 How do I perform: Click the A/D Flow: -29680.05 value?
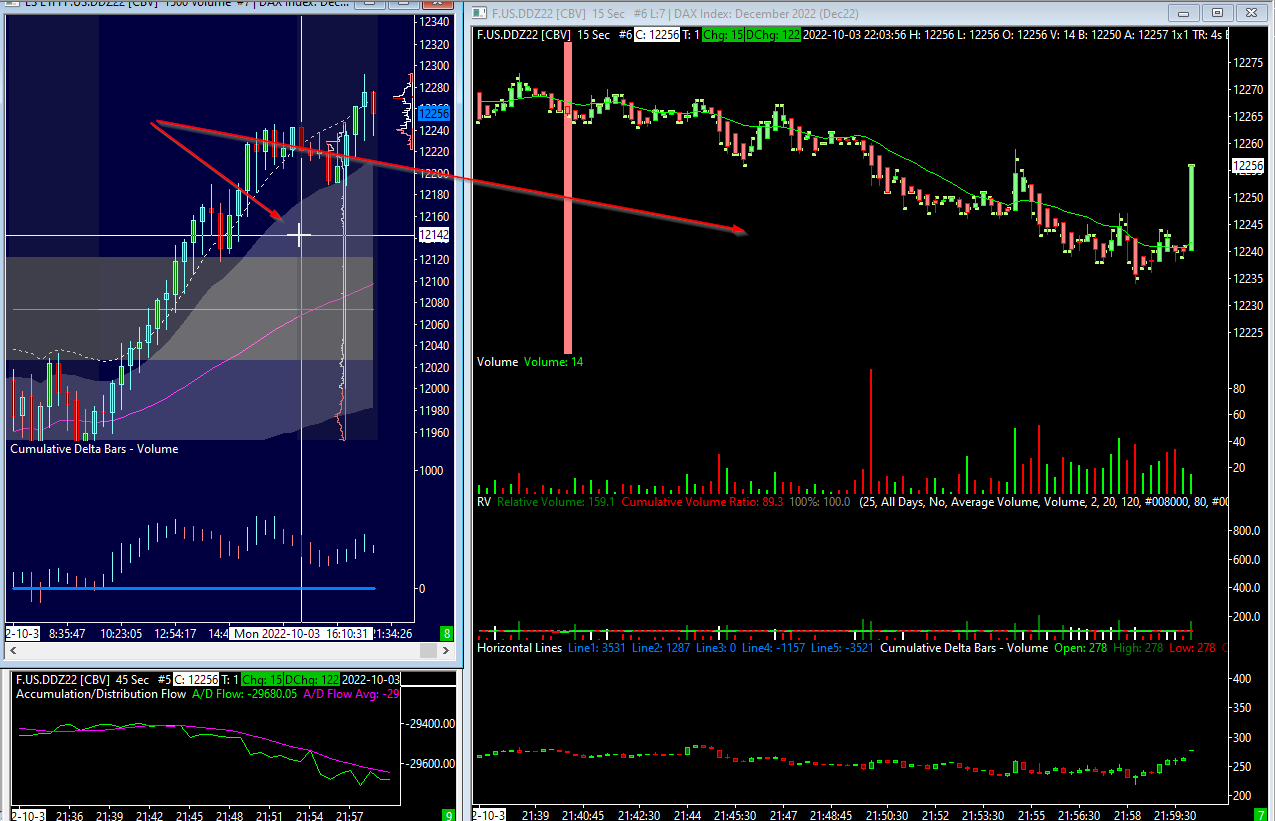244,694
